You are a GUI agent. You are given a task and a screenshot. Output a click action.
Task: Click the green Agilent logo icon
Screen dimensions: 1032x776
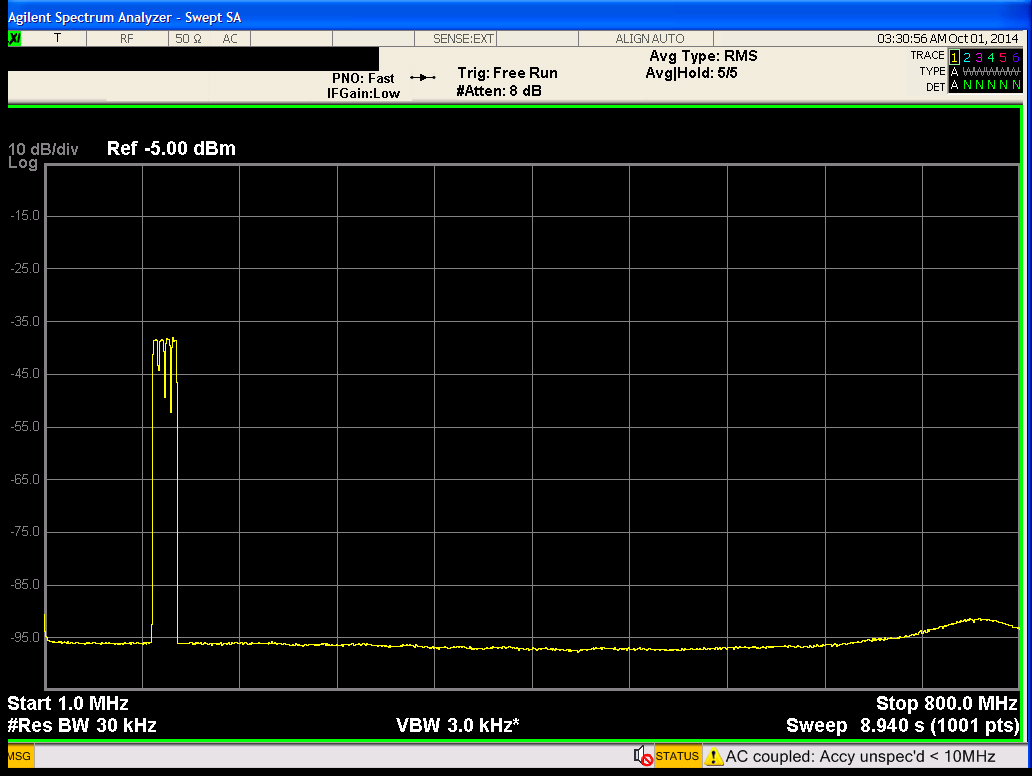click(x=15, y=39)
